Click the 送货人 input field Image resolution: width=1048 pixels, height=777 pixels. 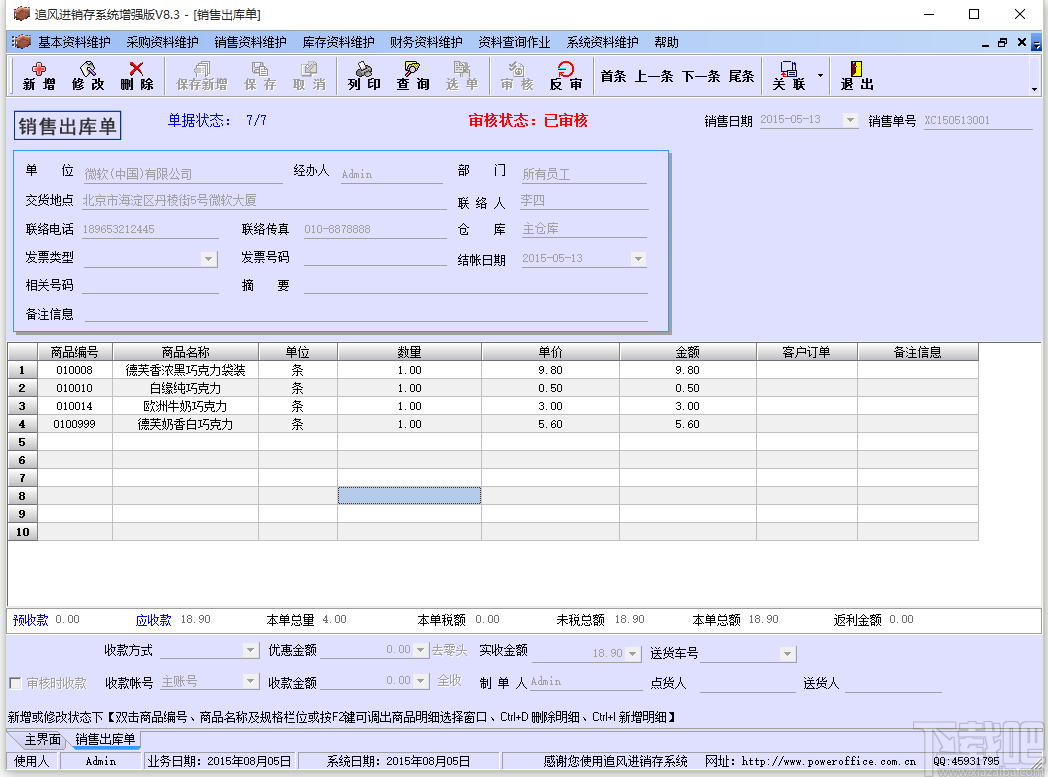pos(893,683)
